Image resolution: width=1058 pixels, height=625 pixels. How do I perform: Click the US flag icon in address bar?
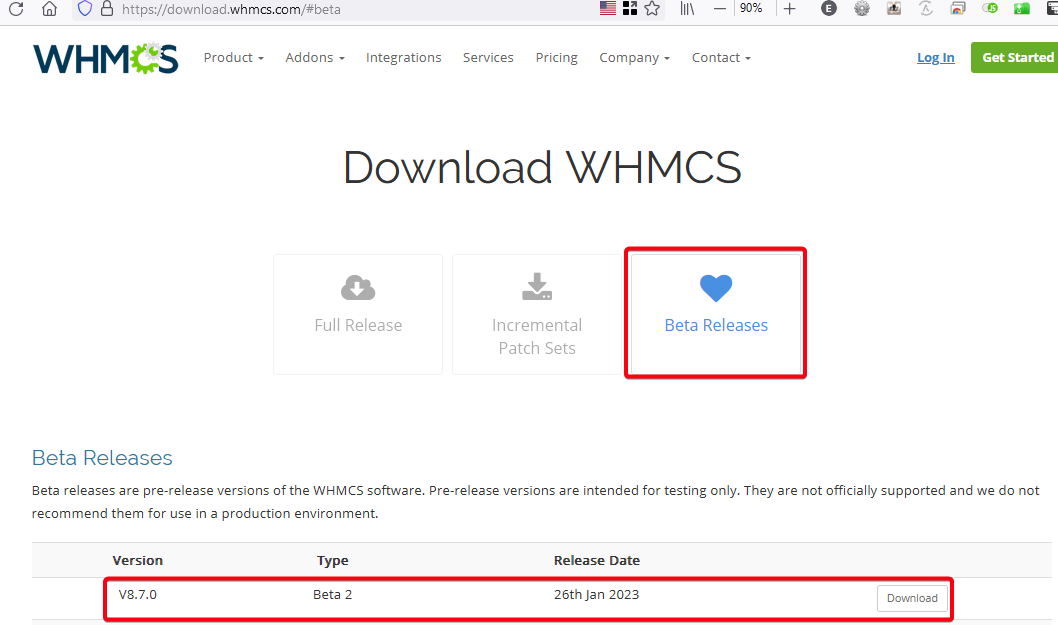608,8
